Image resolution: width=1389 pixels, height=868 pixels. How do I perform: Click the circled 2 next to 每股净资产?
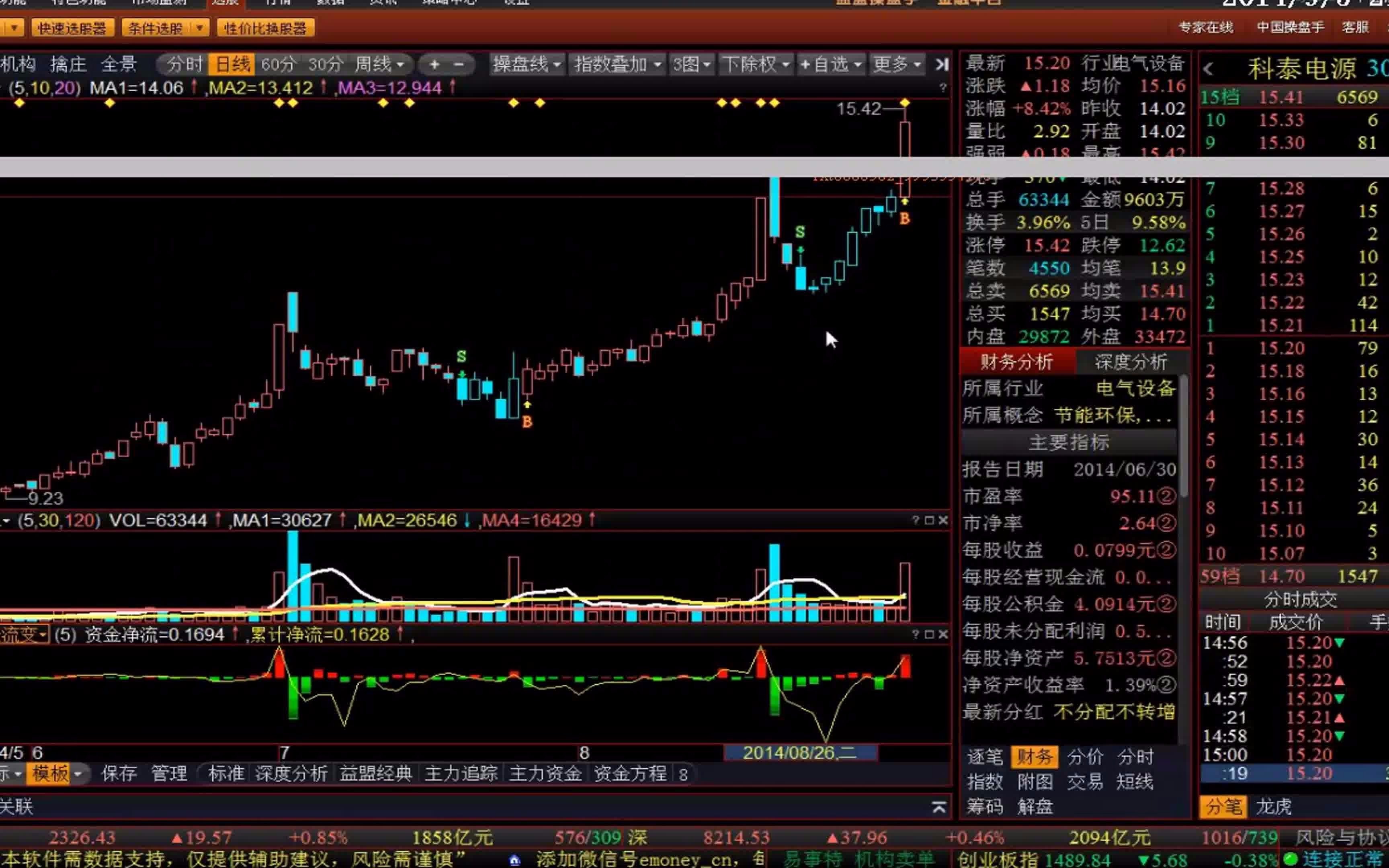[1166, 658]
